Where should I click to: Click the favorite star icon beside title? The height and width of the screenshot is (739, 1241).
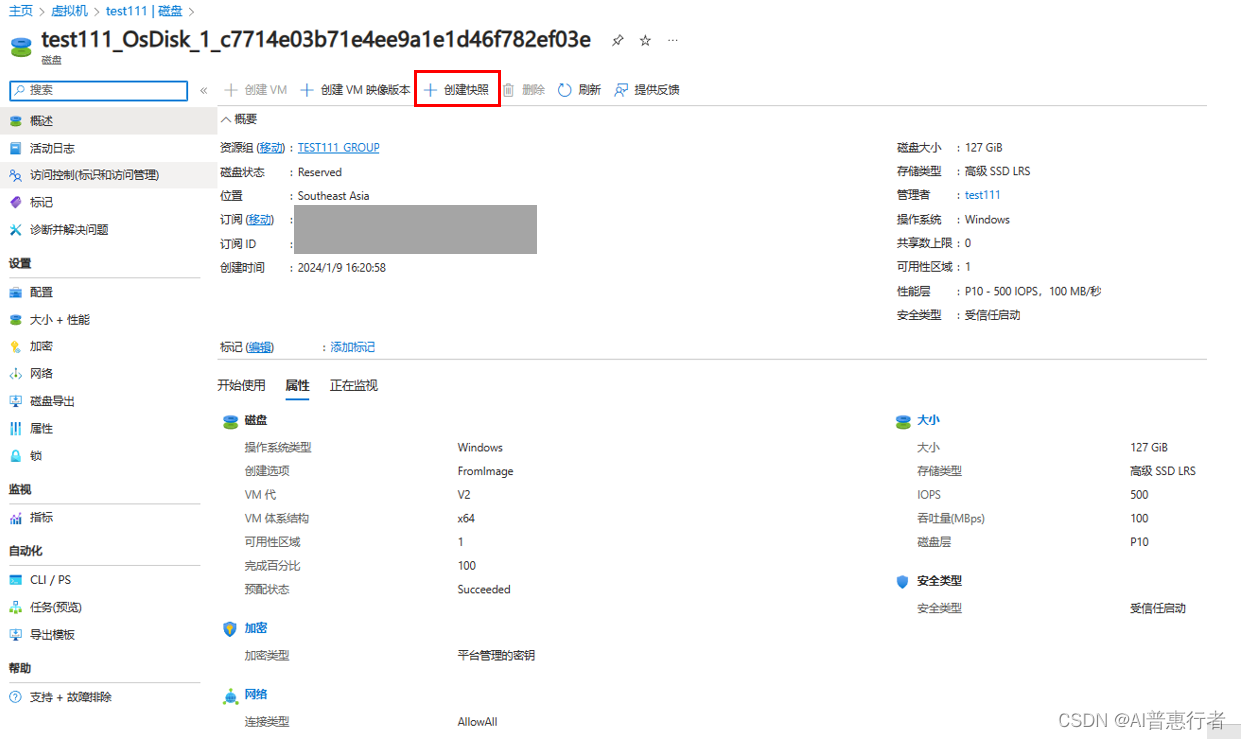pyautogui.click(x=645, y=41)
